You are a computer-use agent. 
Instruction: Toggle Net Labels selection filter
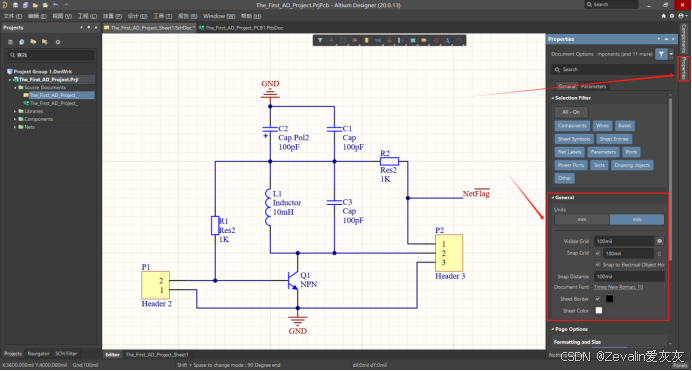[x=569, y=152]
